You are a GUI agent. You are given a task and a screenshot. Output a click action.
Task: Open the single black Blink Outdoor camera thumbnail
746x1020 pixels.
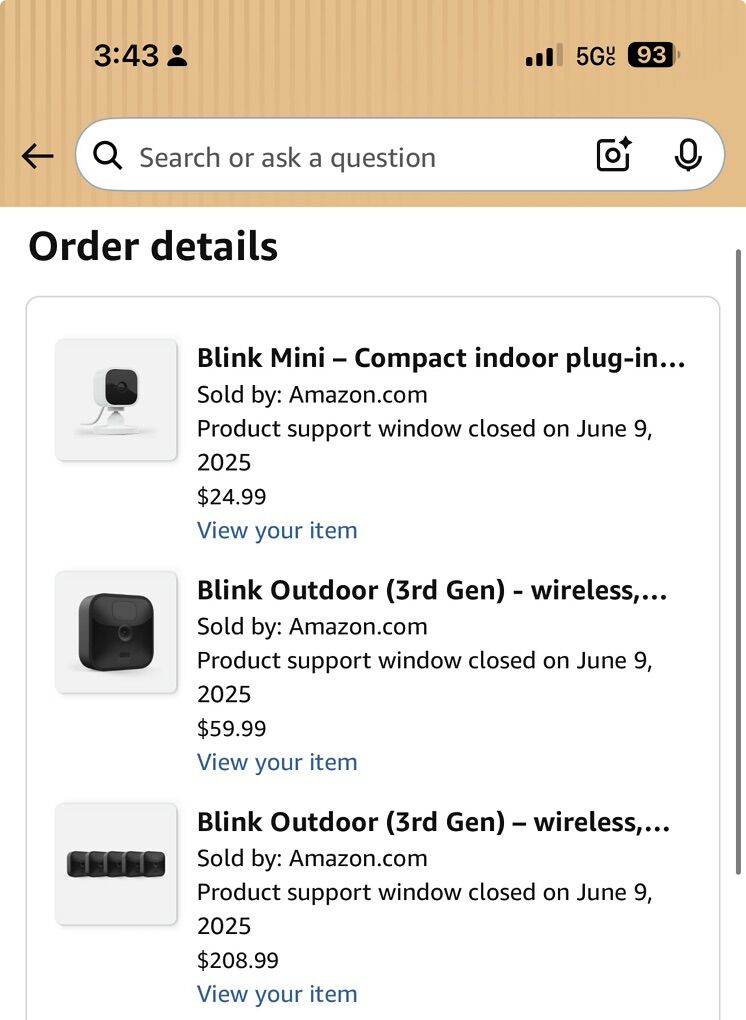[116, 632]
